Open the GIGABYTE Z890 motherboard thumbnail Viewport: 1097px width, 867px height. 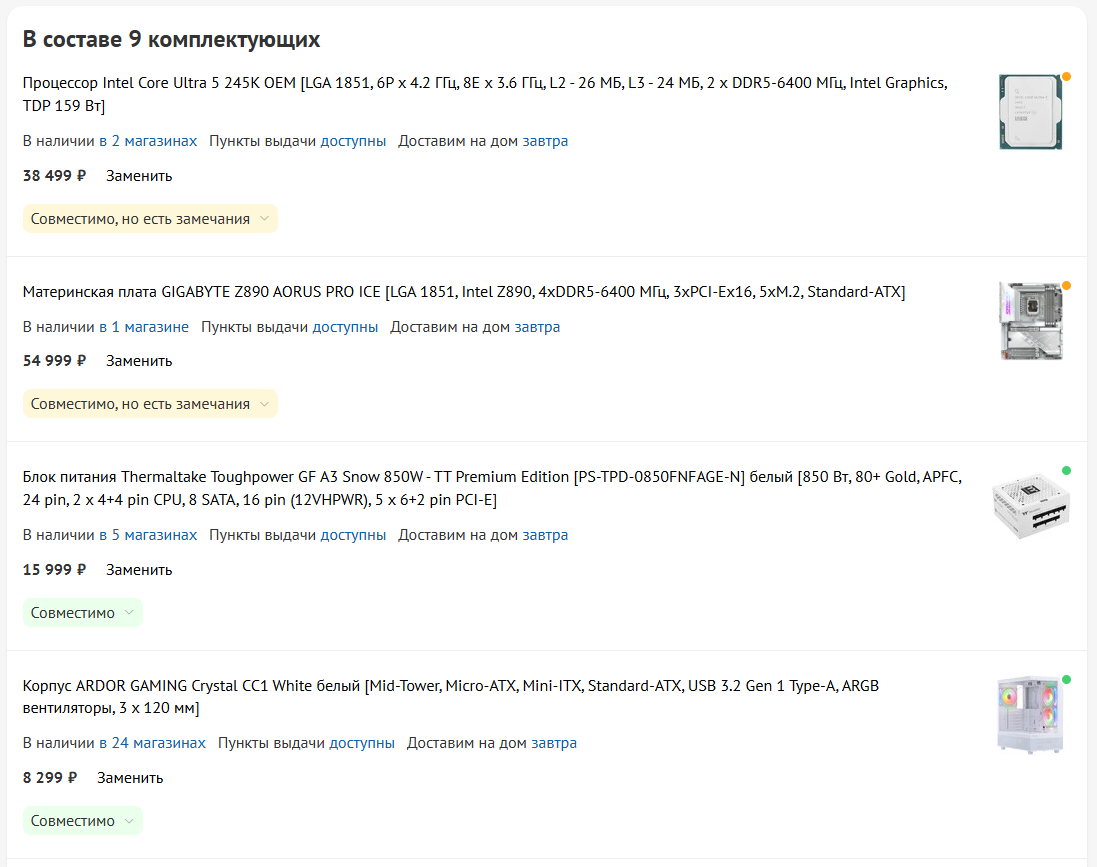pos(1031,320)
